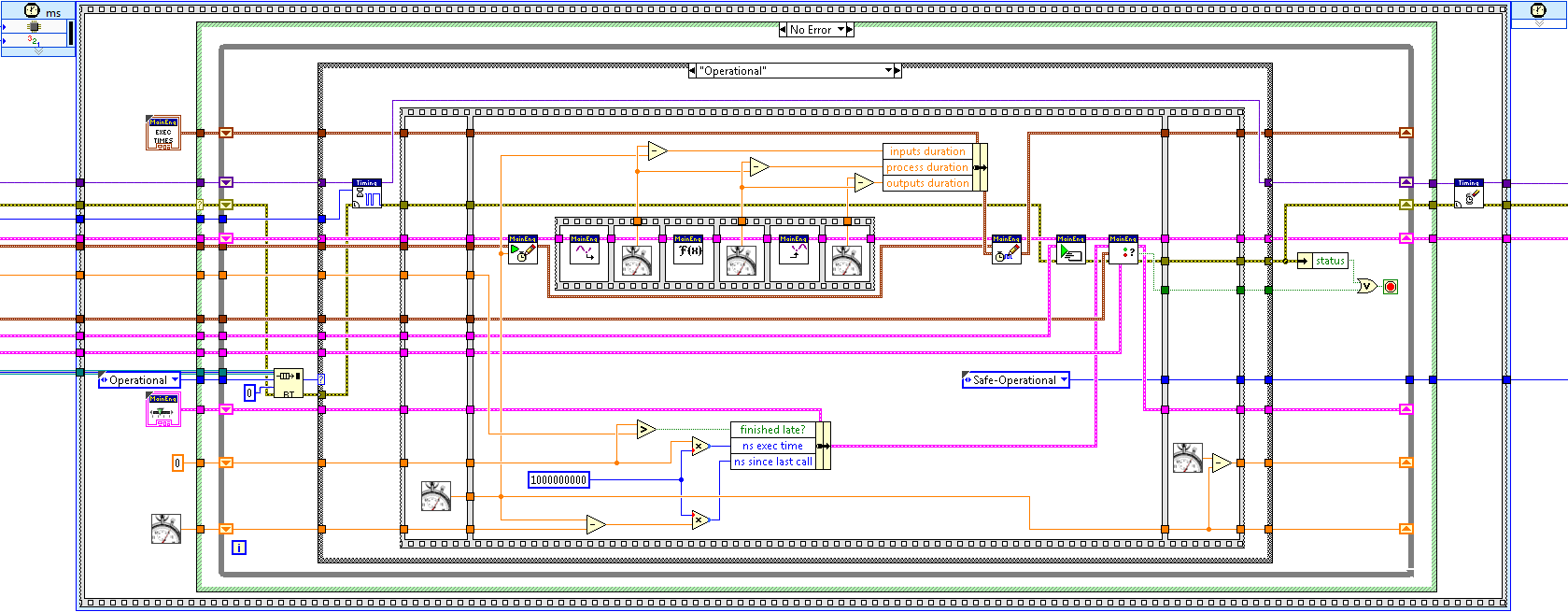The height and width of the screenshot is (612, 1568).
Task: Click the MainEng start-timer subVI with pencil
Action: click(523, 249)
